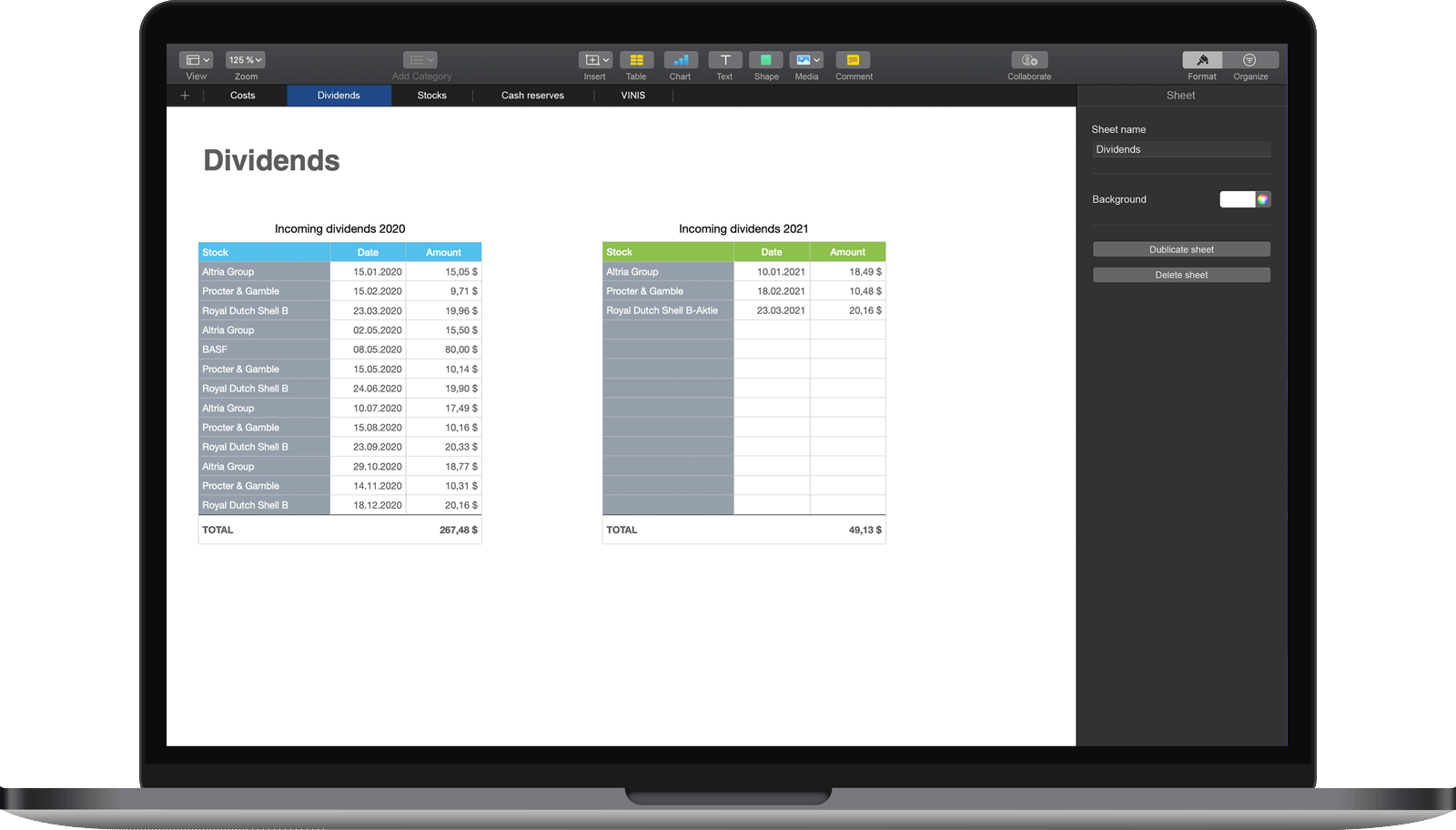1456x830 pixels.
Task: Open the color wheel picker for Background
Action: (x=1263, y=199)
